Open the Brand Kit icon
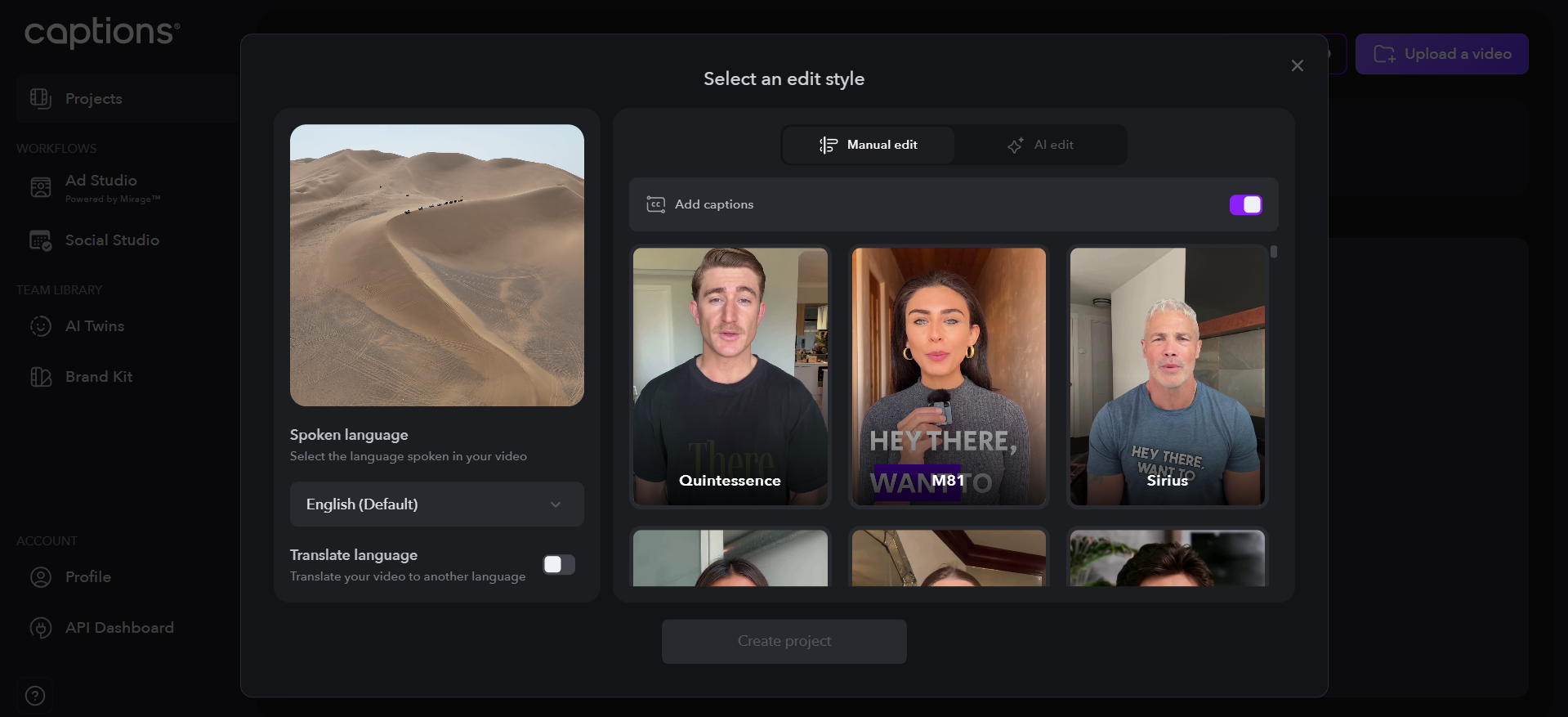The height and width of the screenshot is (717, 1568). tap(40, 377)
